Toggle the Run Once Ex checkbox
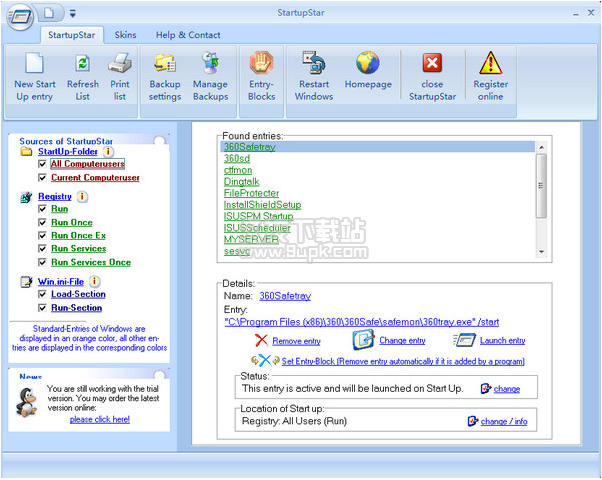 42,235
